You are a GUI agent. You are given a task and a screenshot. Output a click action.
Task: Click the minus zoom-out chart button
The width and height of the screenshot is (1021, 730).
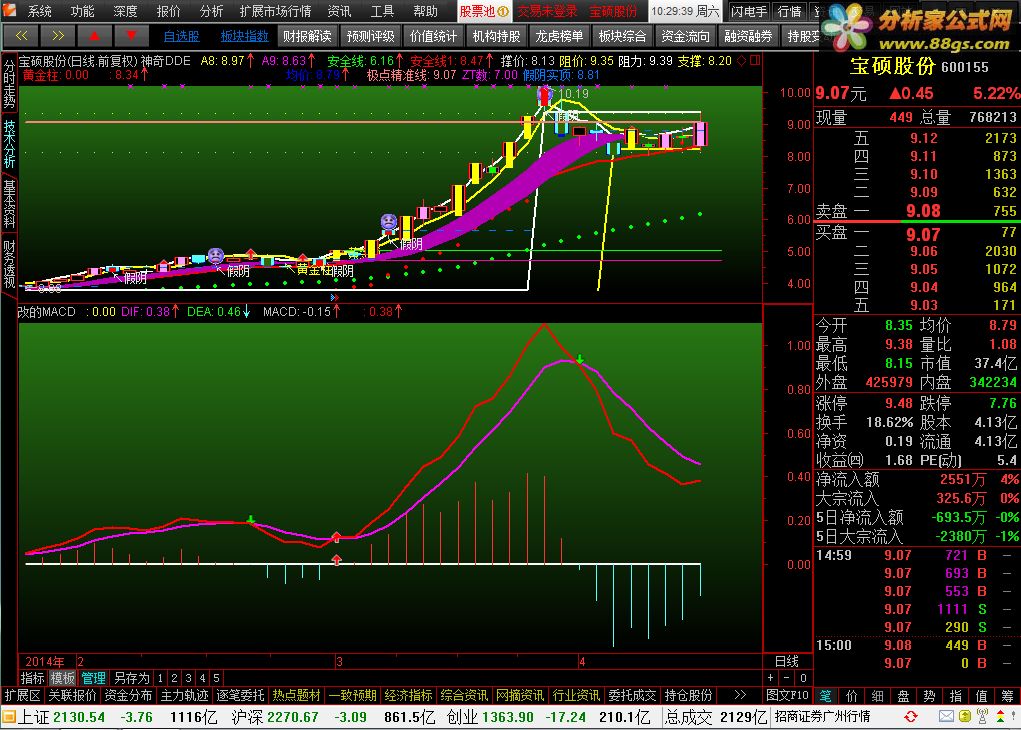[x=787, y=678]
